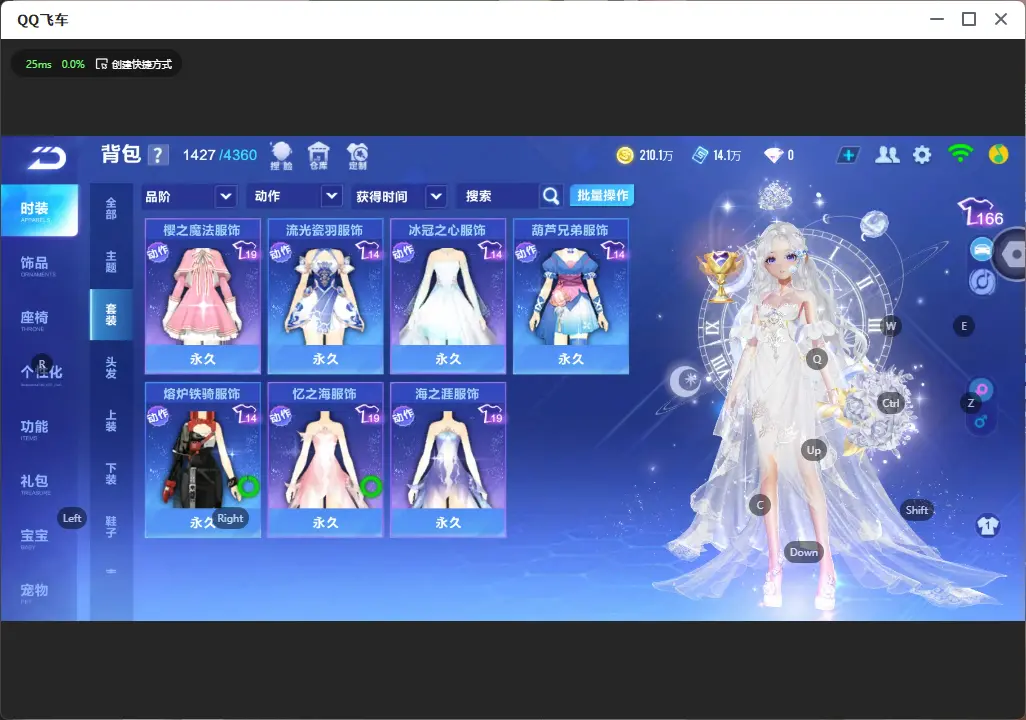Switch to the 下装 sub-tab
1026x720 pixels.
tap(111, 474)
